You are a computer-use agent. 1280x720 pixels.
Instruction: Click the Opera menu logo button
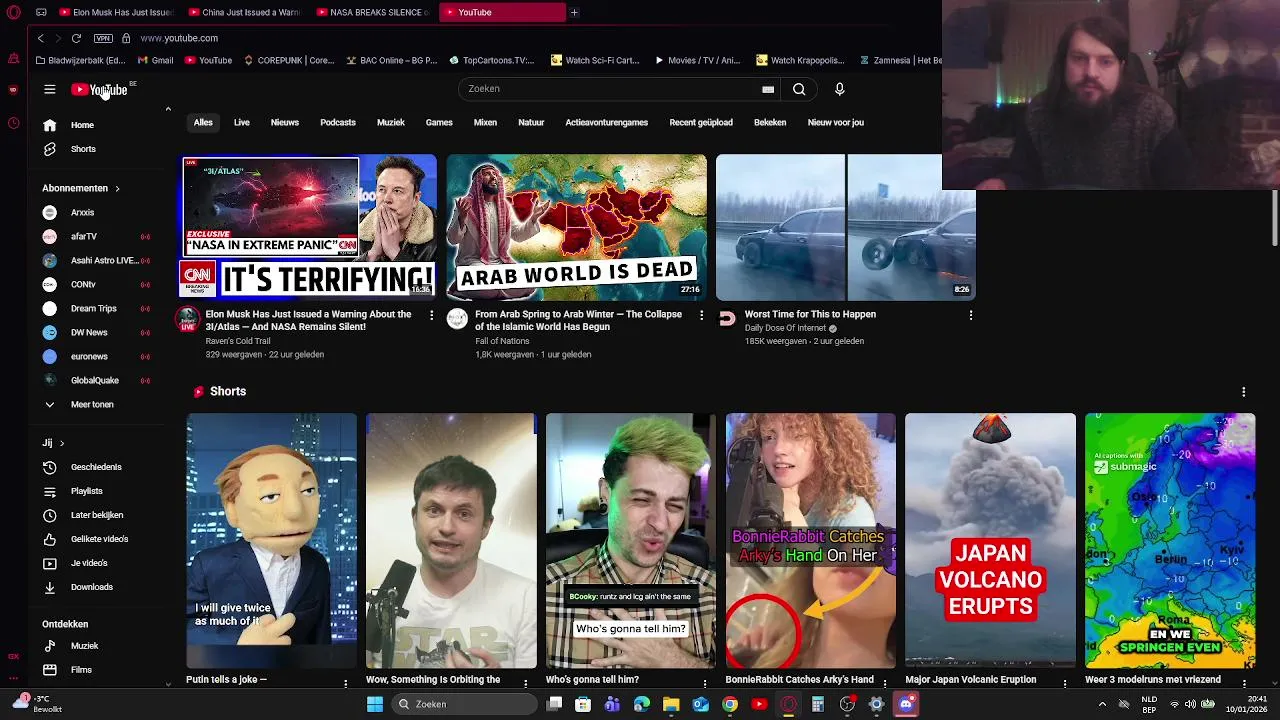pos(13,12)
